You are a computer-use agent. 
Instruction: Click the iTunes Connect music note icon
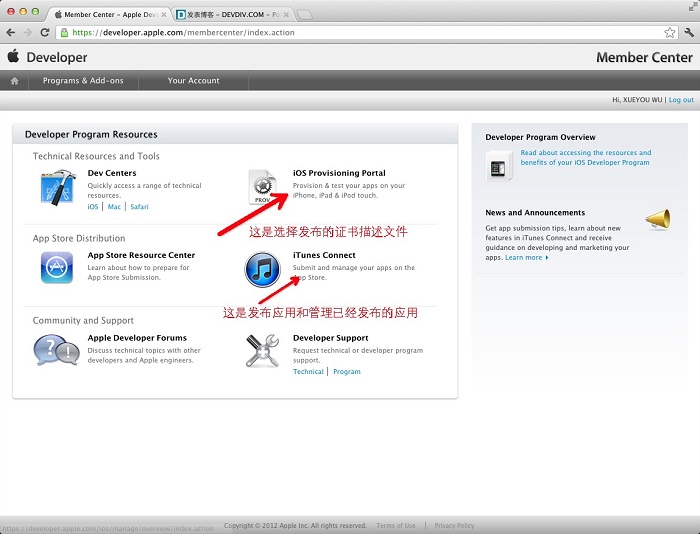coord(262,269)
